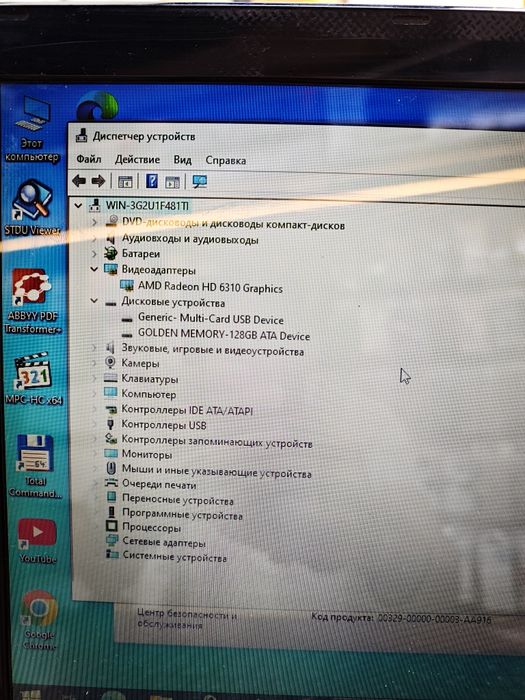
Task: Collapse the WIN-3G2U1F481TI root node
Action: point(78,205)
